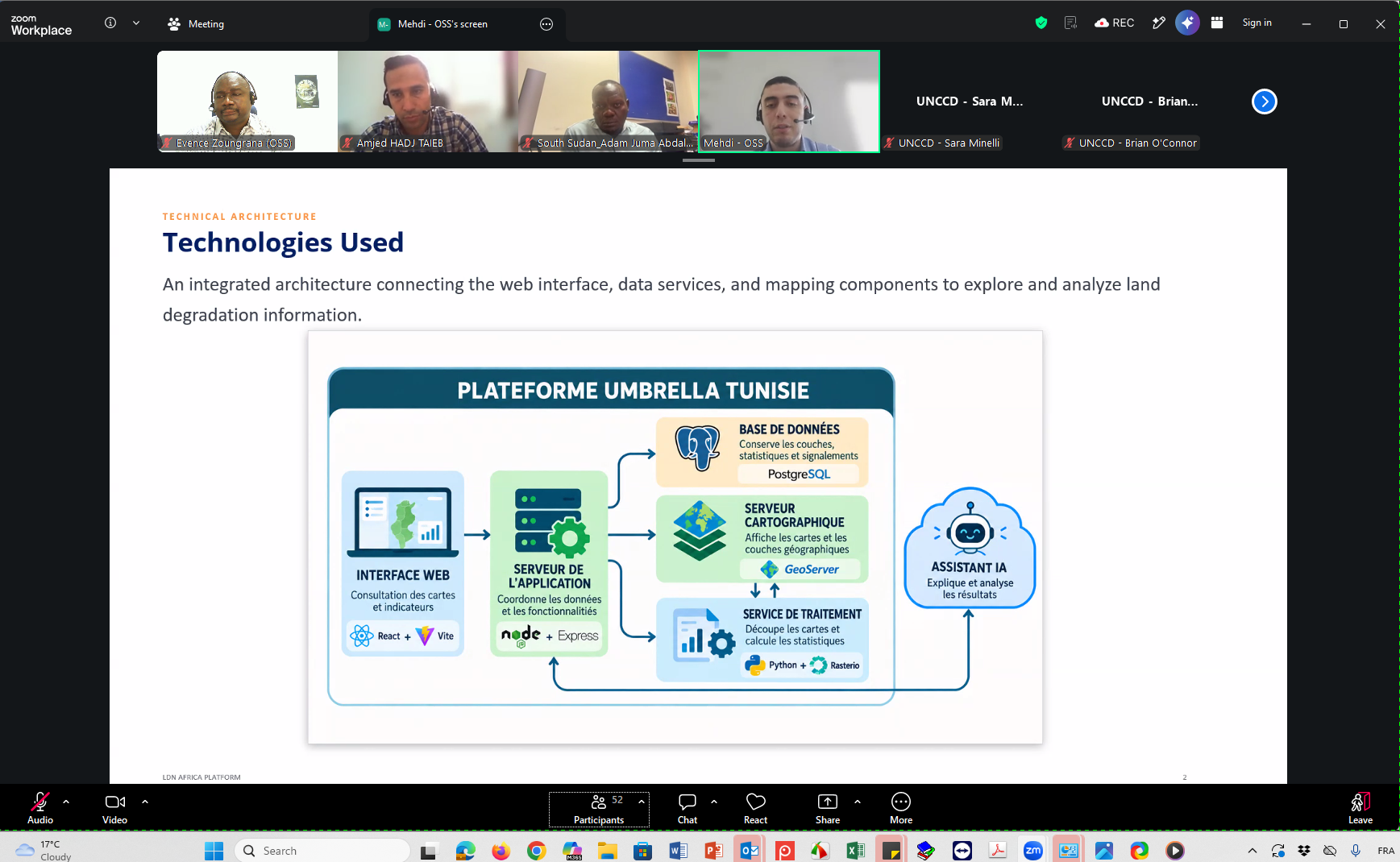
Task: Unmute microphone with the Audio button
Action: [40, 808]
